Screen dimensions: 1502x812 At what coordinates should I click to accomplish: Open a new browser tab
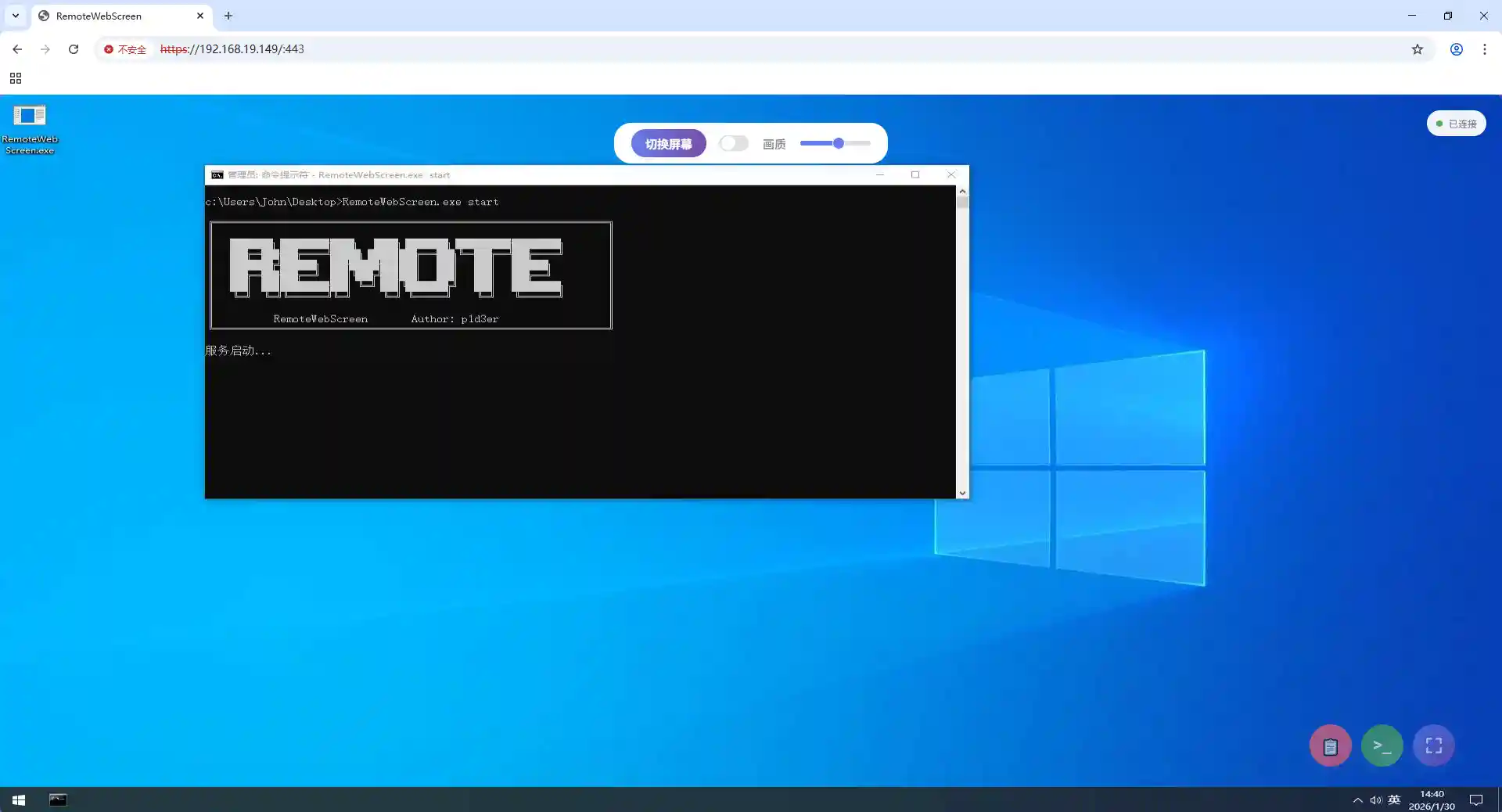tap(228, 16)
